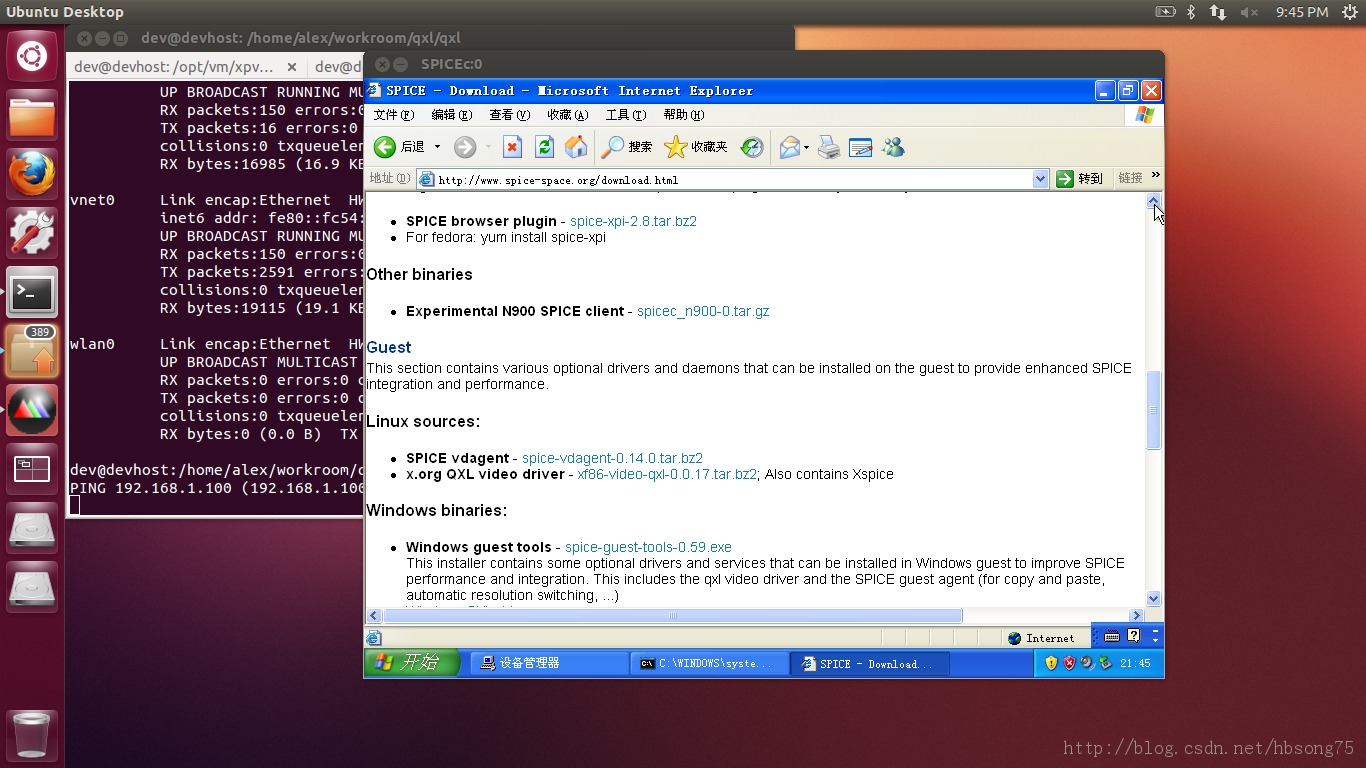Open the 查看(V) menu in Internet Explorer
The height and width of the screenshot is (768, 1366).
(509, 115)
